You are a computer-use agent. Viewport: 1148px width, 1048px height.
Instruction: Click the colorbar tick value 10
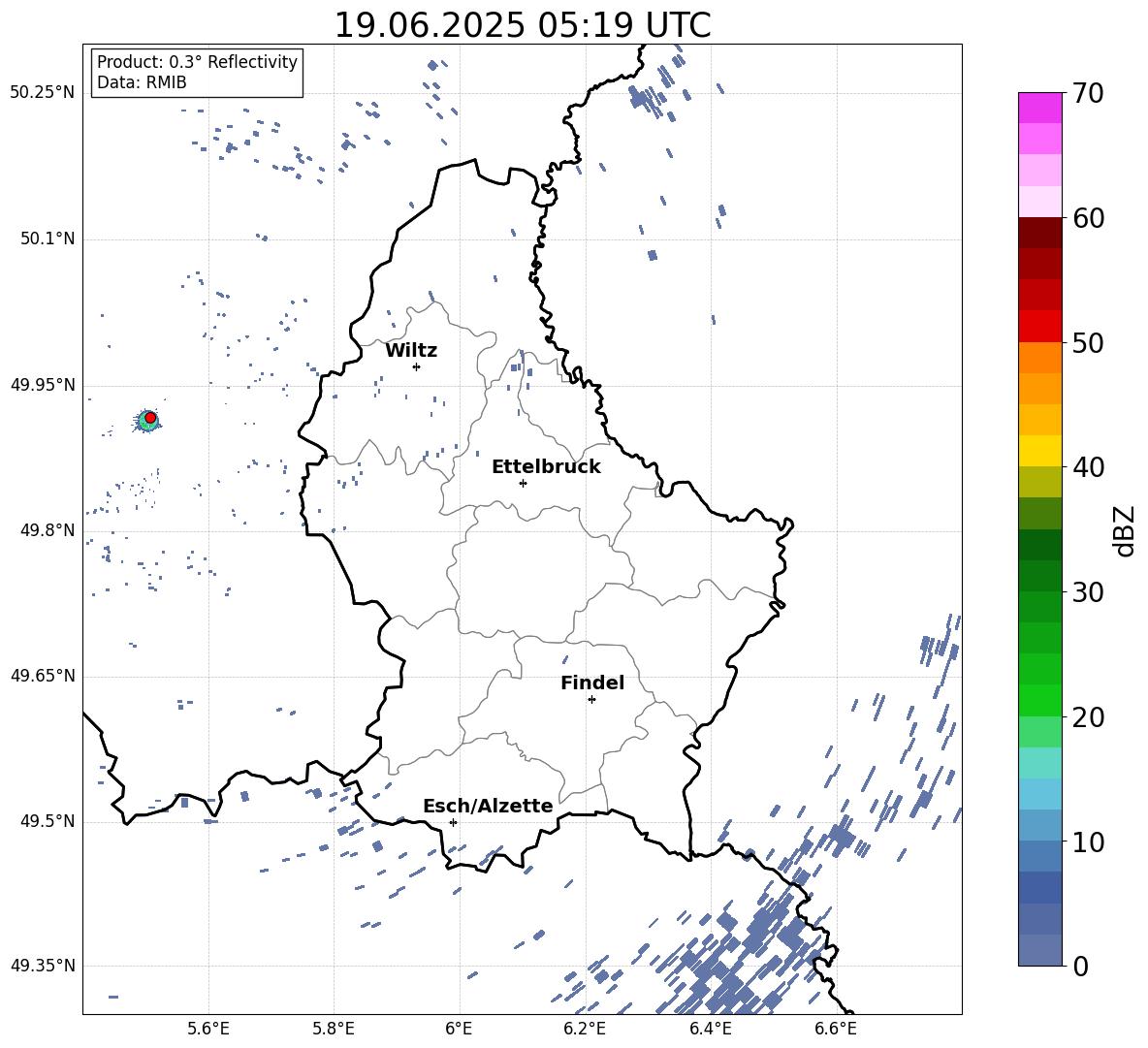1087,842
